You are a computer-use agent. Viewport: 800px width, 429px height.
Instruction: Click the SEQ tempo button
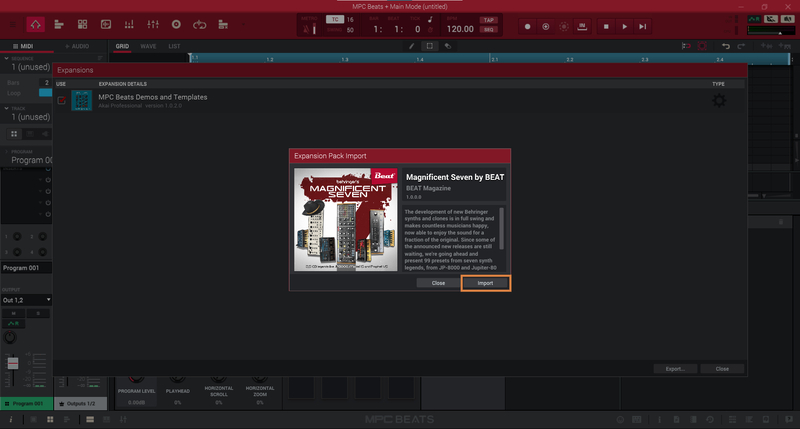point(488,30)
